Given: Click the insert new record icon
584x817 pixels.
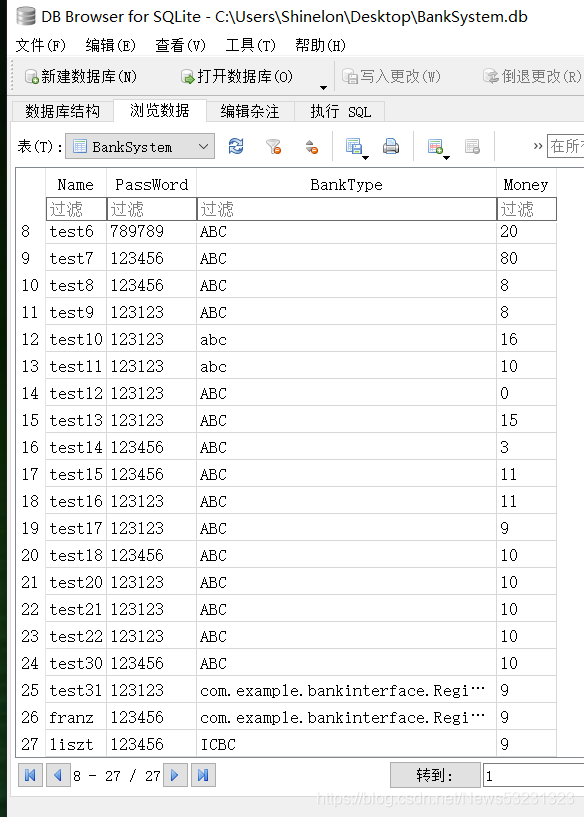Looking at the screenshot, I should pos(434,146).
